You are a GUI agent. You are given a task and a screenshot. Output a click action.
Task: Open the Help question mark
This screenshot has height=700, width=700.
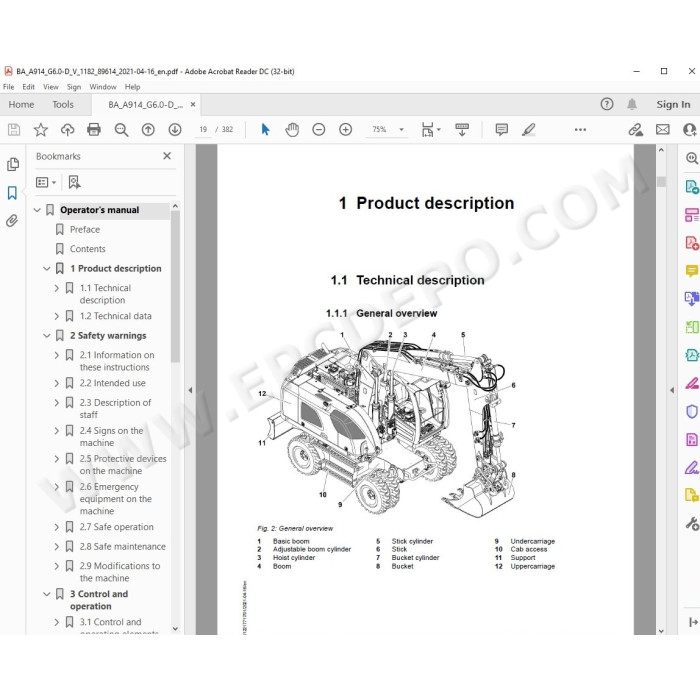(x=607, y=104)
